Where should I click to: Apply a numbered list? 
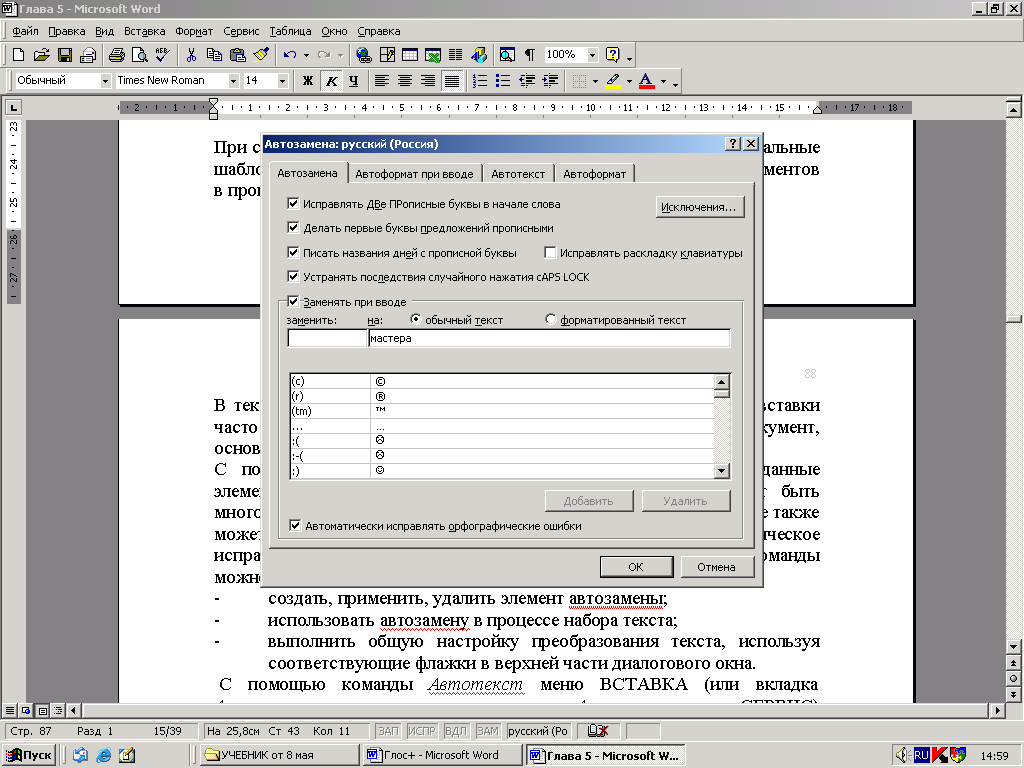pos(480,81)
